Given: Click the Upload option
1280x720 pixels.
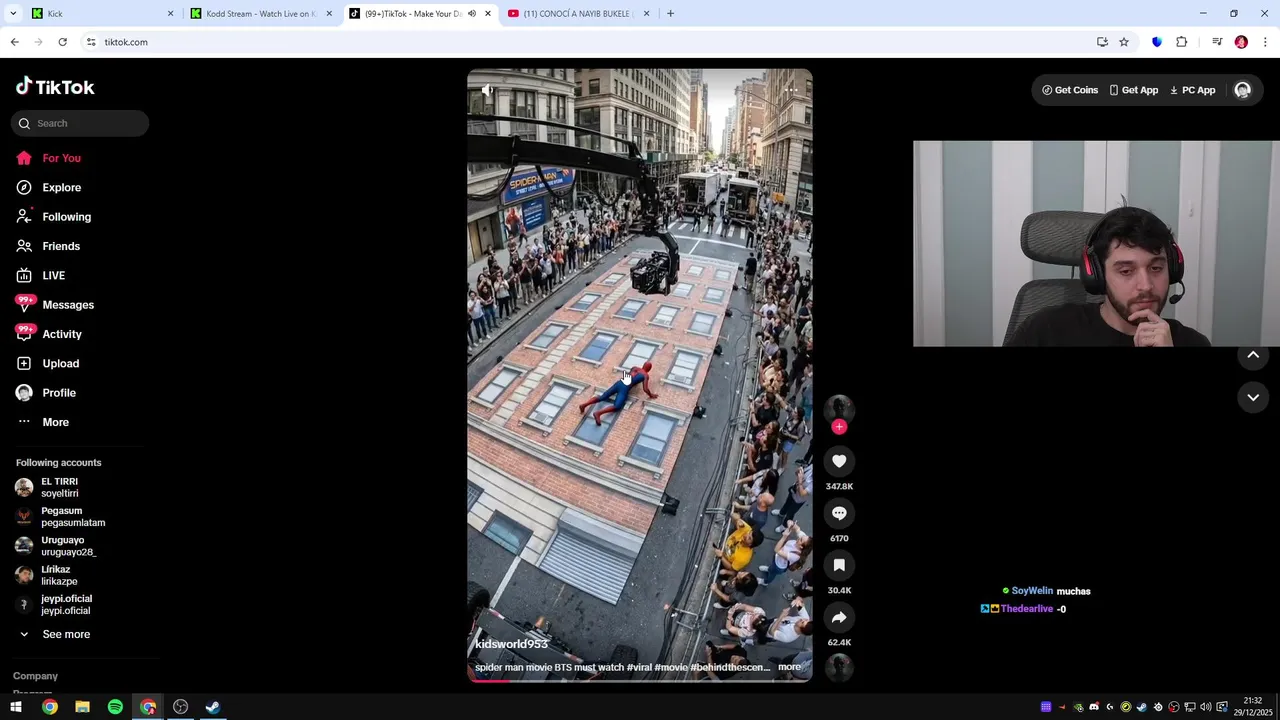Looking at the screenshot, I should (x=47, y=363).
